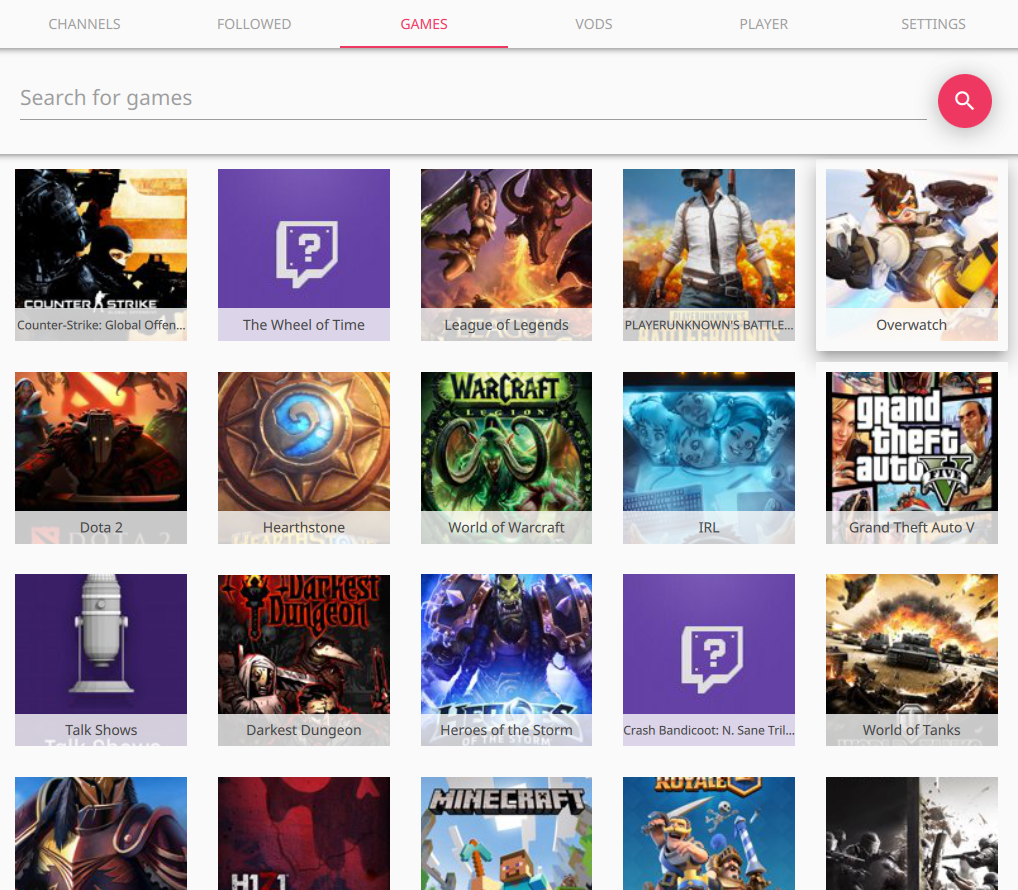This screenshot has width=1018, height=890.
Task: Open the armored feathered-helmet knight thumbnail
Action: (x=101, y=834)
